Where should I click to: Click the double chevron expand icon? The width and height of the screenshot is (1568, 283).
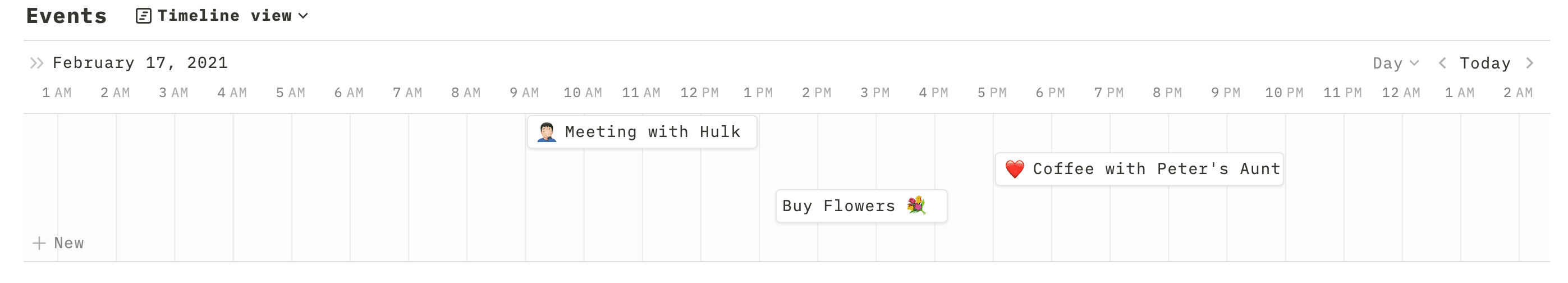[x=36, y=63]
